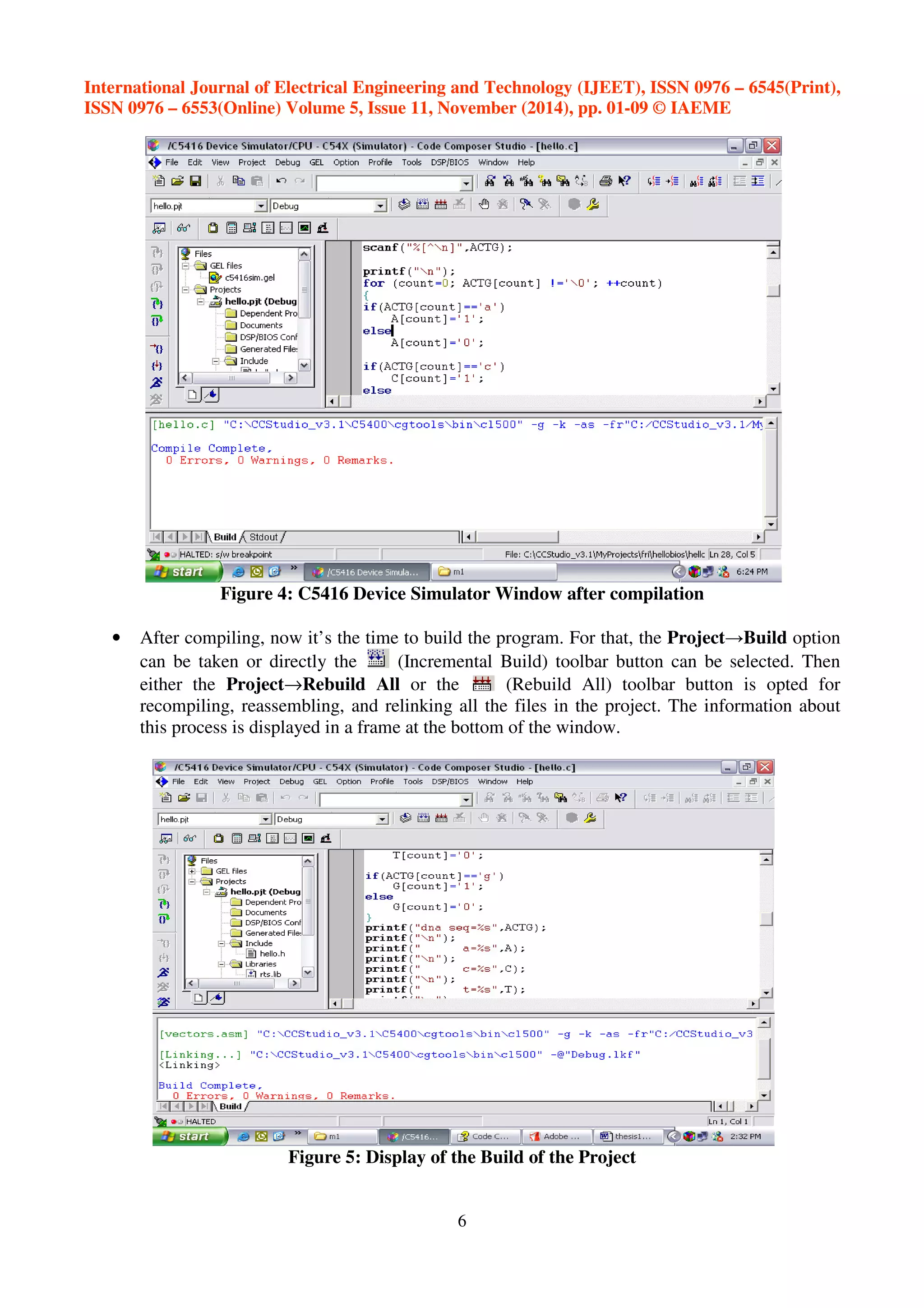Click Rebuild All icon in Figure 5 toolbar
The image size is (924, 1308).
click(441, 819)
